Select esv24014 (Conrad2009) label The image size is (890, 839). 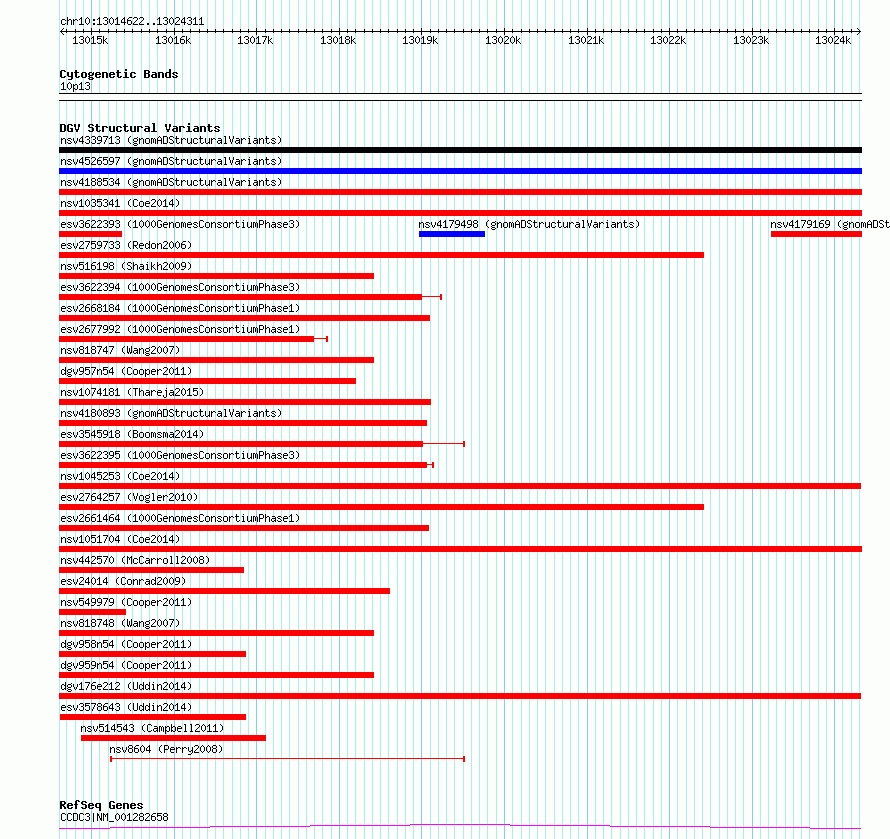[x=123, y=581]
